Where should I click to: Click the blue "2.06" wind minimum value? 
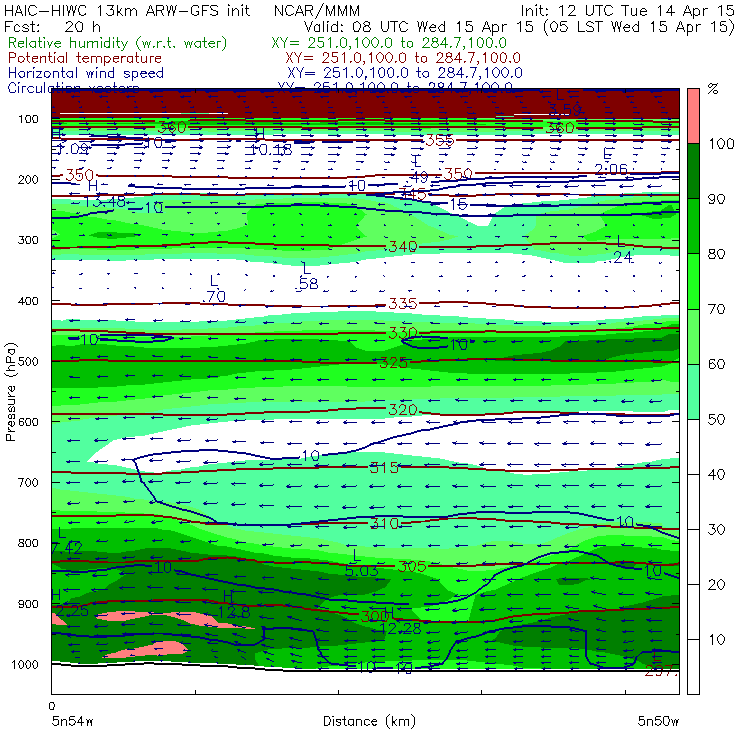pyautogui.click(x=611, y=169)
